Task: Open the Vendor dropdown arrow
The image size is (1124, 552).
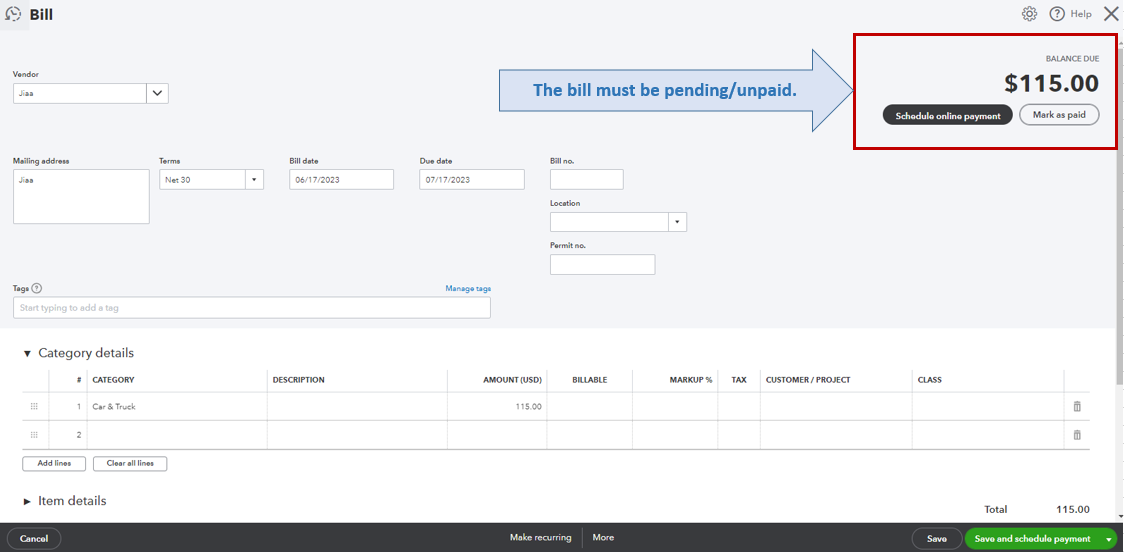Action: (x=157, y=93)
